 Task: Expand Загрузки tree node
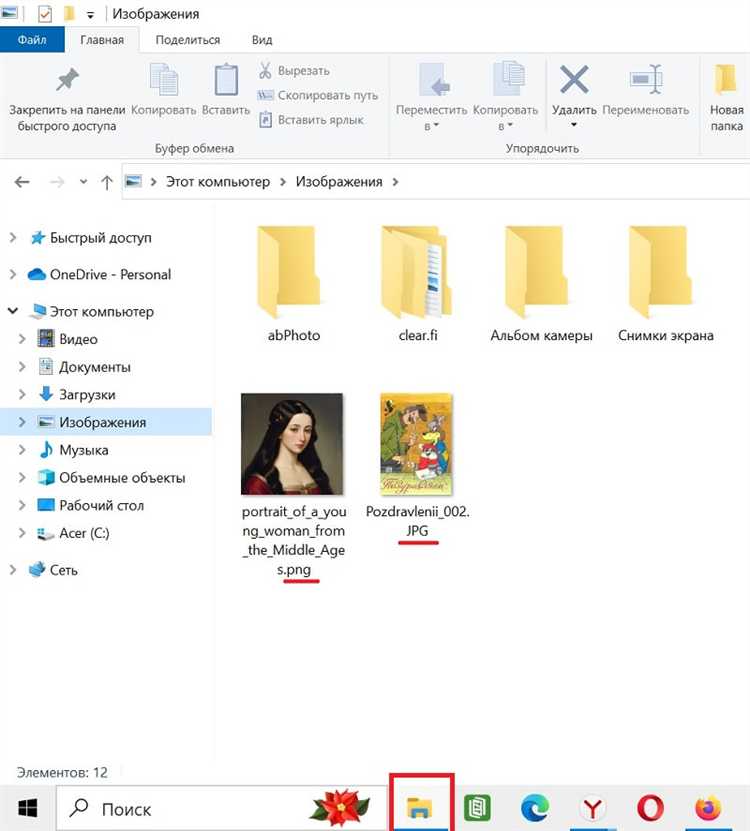pos(22,394)
